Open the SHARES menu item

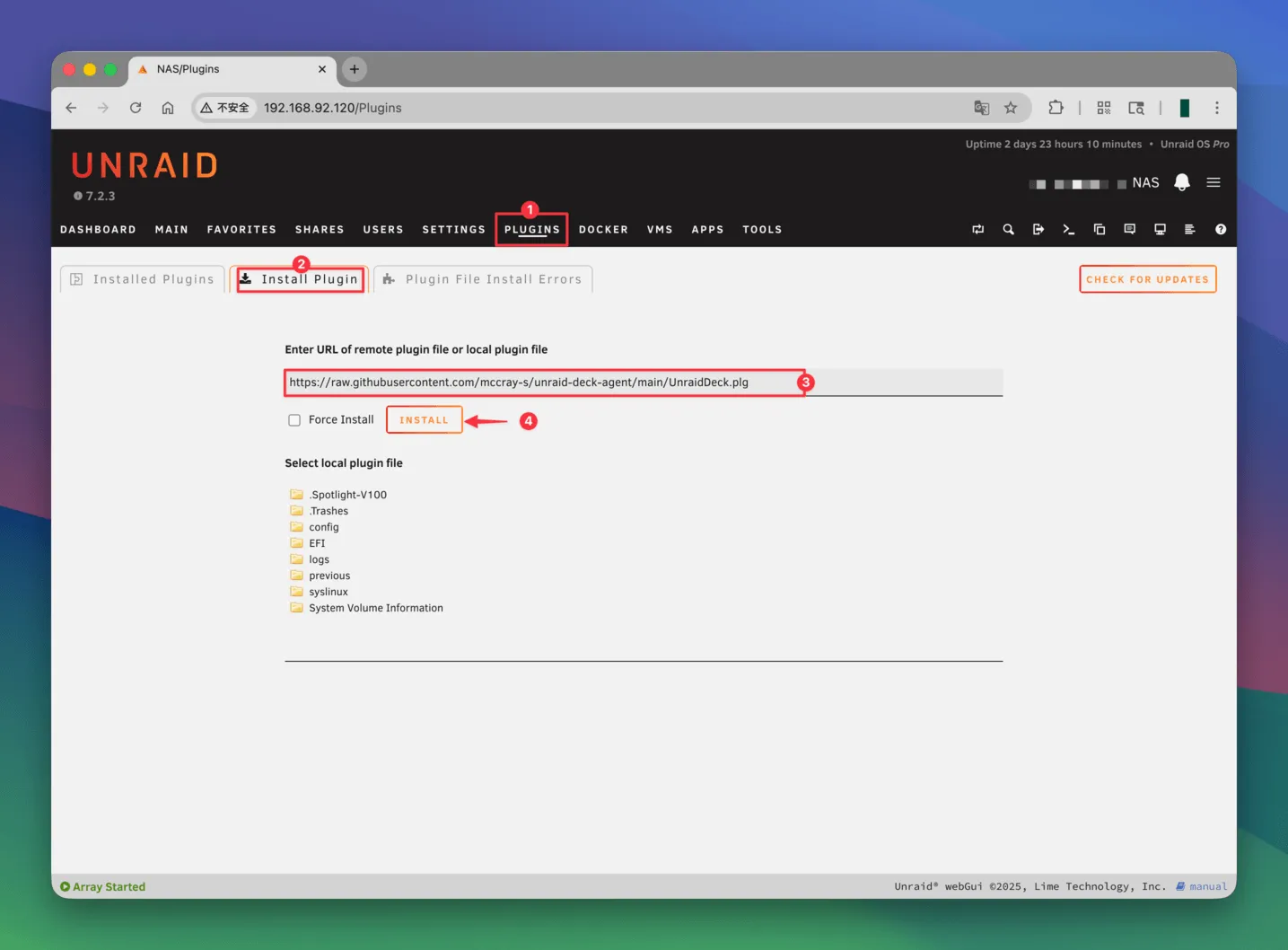320,230
